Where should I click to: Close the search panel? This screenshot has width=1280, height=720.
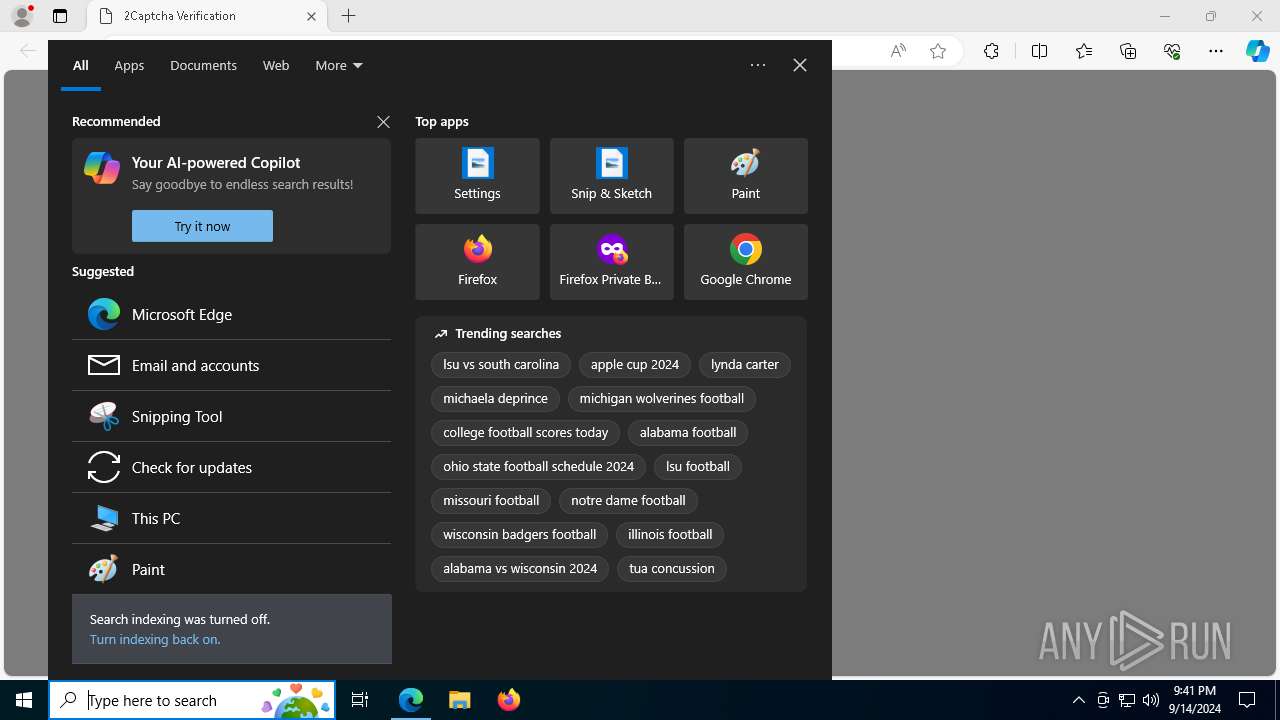point(800,65)
